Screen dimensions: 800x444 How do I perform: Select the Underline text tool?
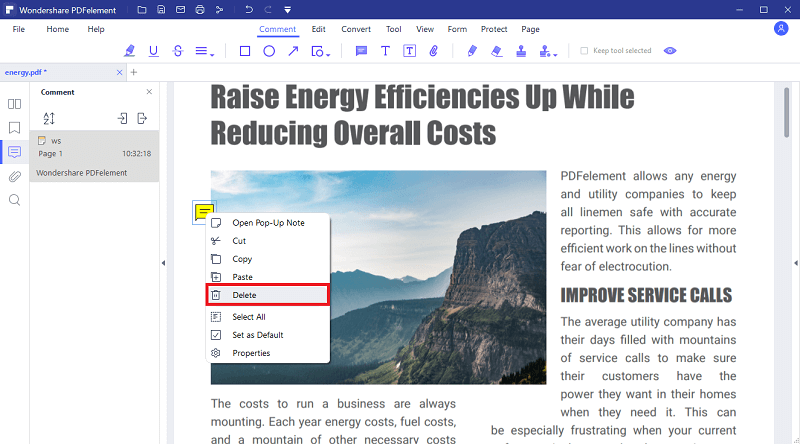click(153, 51)
